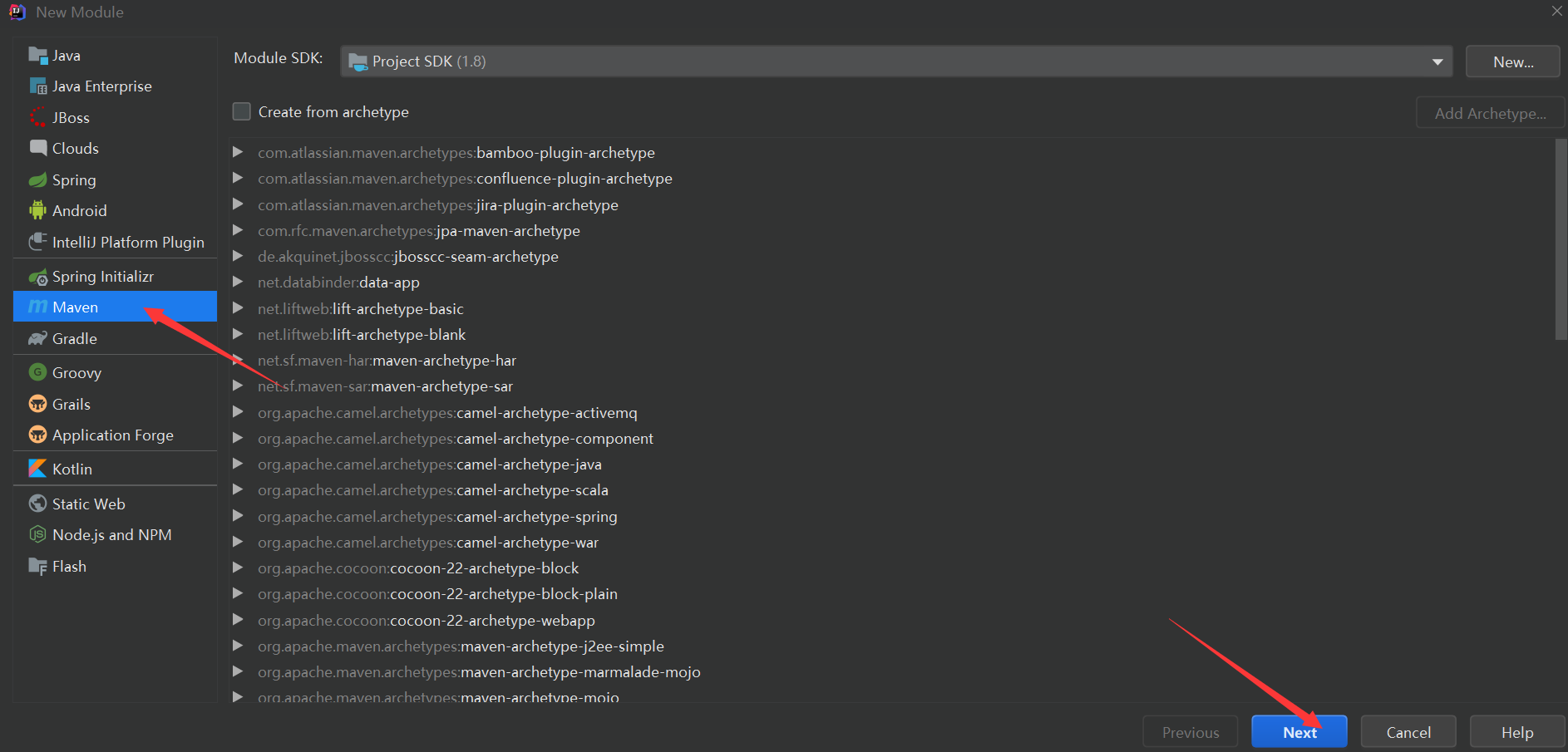Click the Spring Initializr icon
1568x752 pixels.
37,277
